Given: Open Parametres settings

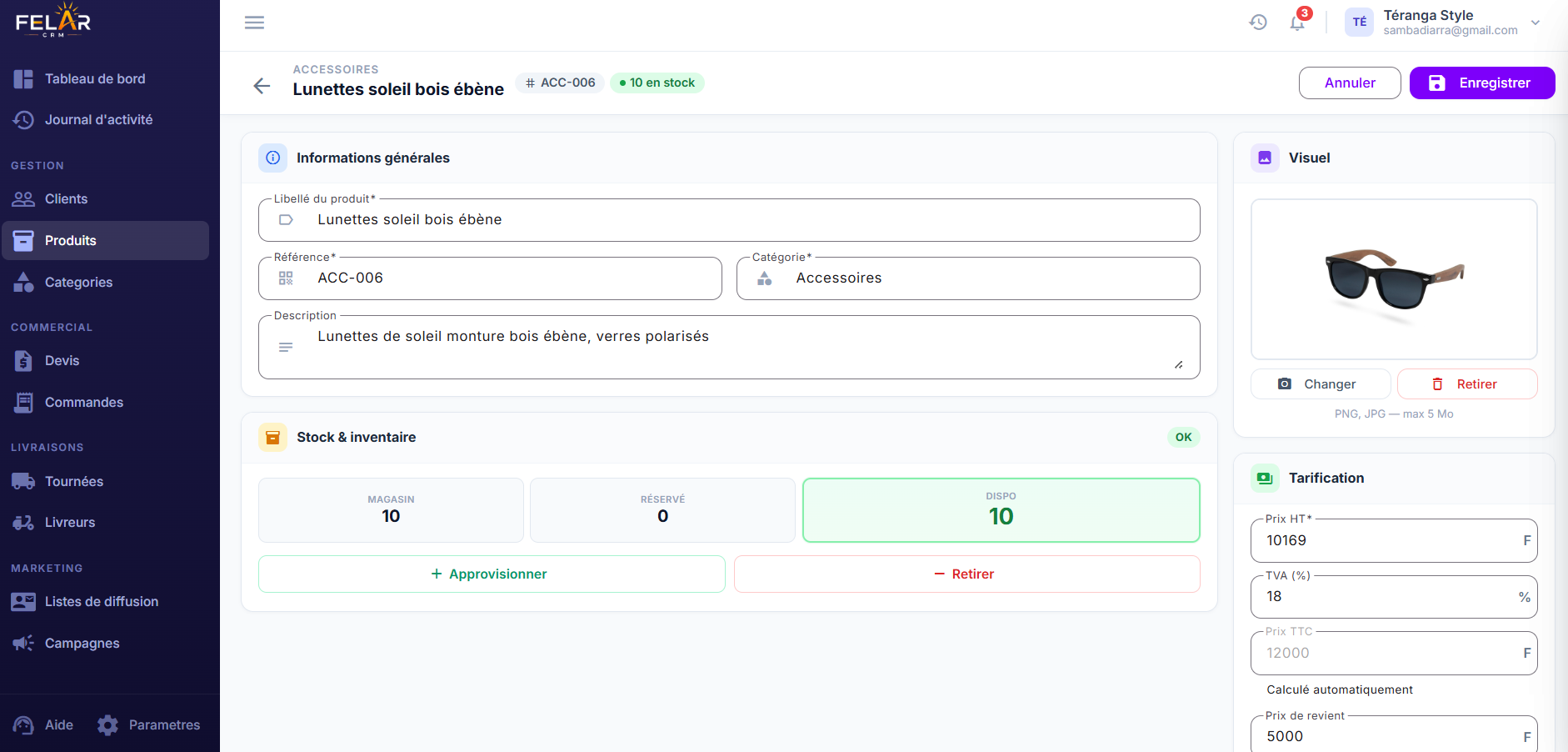Looking at the screenshot, I should 148,725.
